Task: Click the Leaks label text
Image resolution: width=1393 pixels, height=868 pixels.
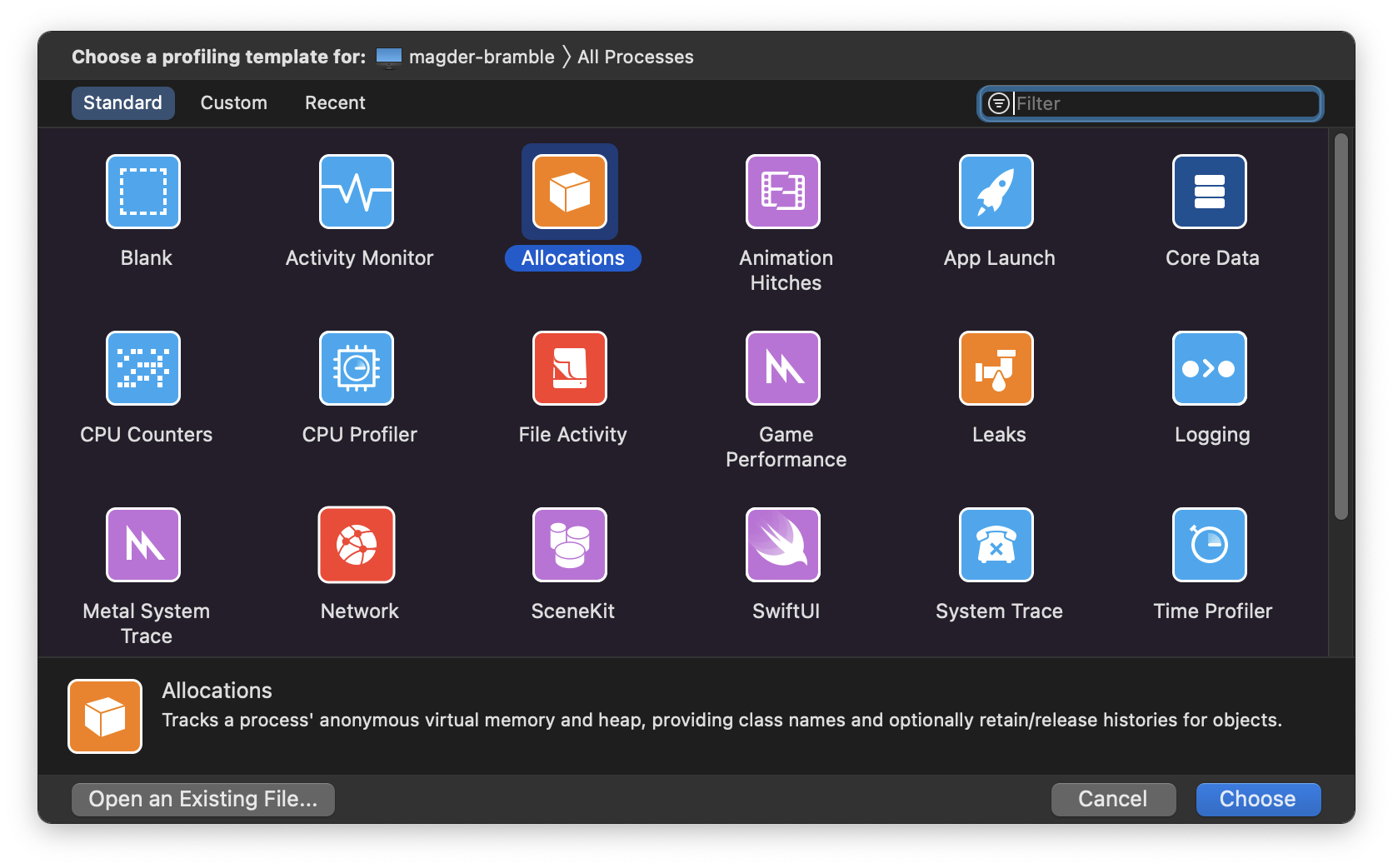Action: pos(999,435)
